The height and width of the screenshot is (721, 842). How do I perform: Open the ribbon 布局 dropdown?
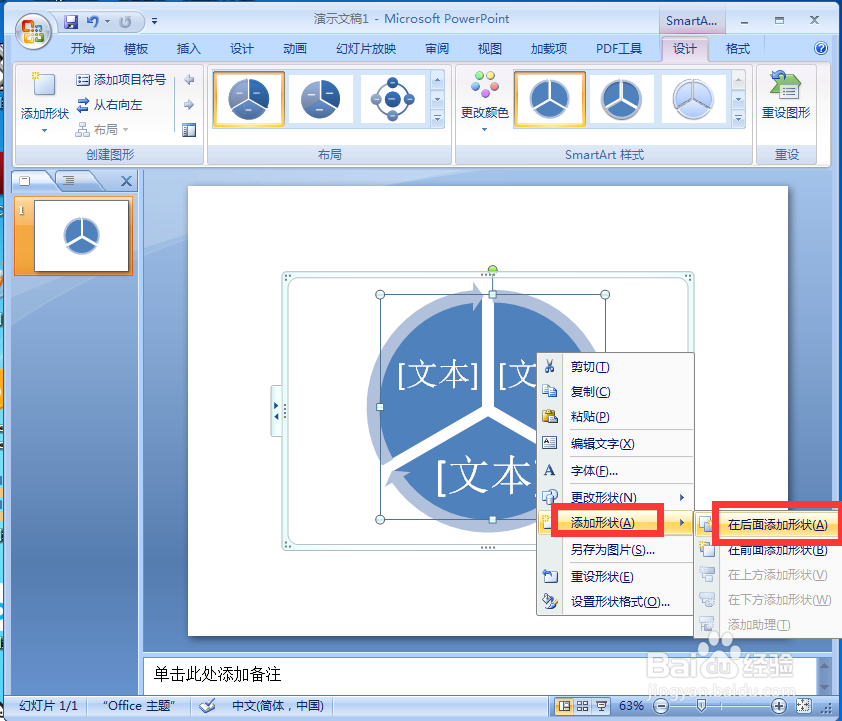(x=103, y=129)
